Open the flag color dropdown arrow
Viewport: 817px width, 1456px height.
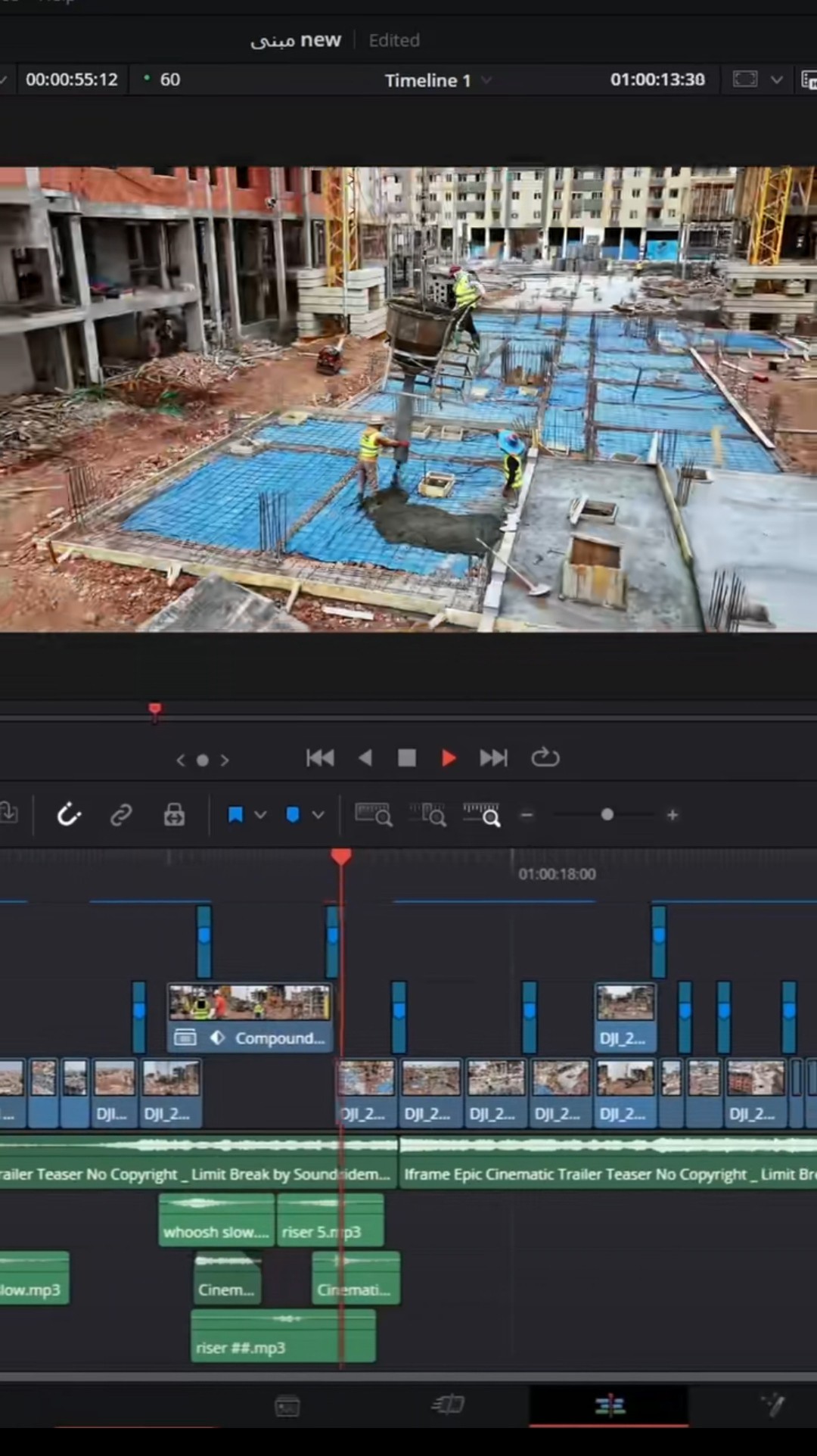(260, 815)
